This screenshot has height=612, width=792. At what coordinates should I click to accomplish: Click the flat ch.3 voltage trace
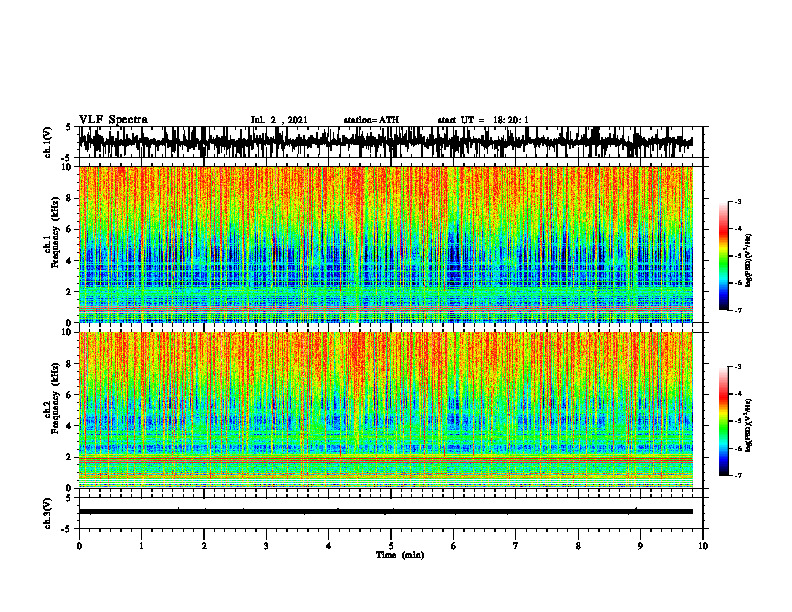tap(386, 512)
